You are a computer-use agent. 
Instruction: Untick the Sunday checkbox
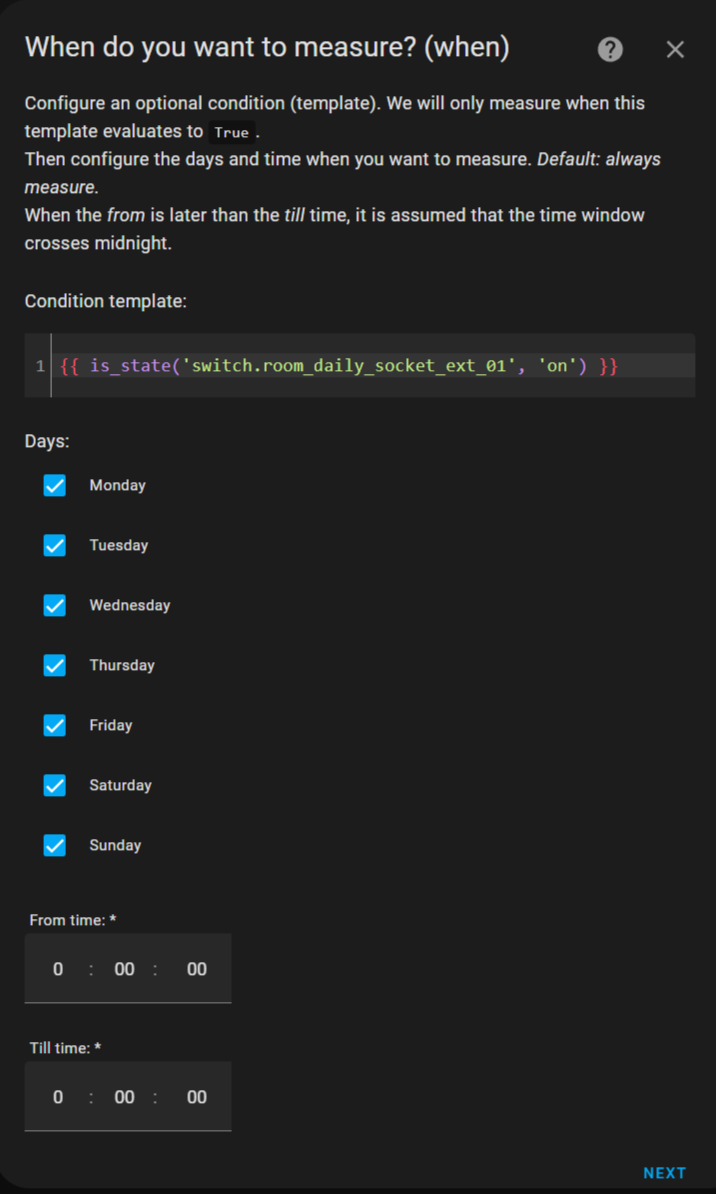pyautogui.click(x=55, y=845)
